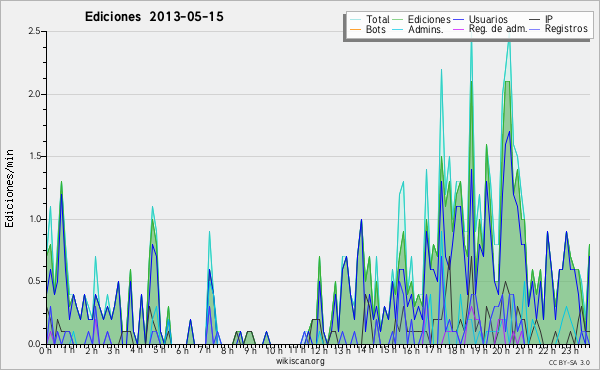Click the 2.5 y-axis value

pos(34,31)
